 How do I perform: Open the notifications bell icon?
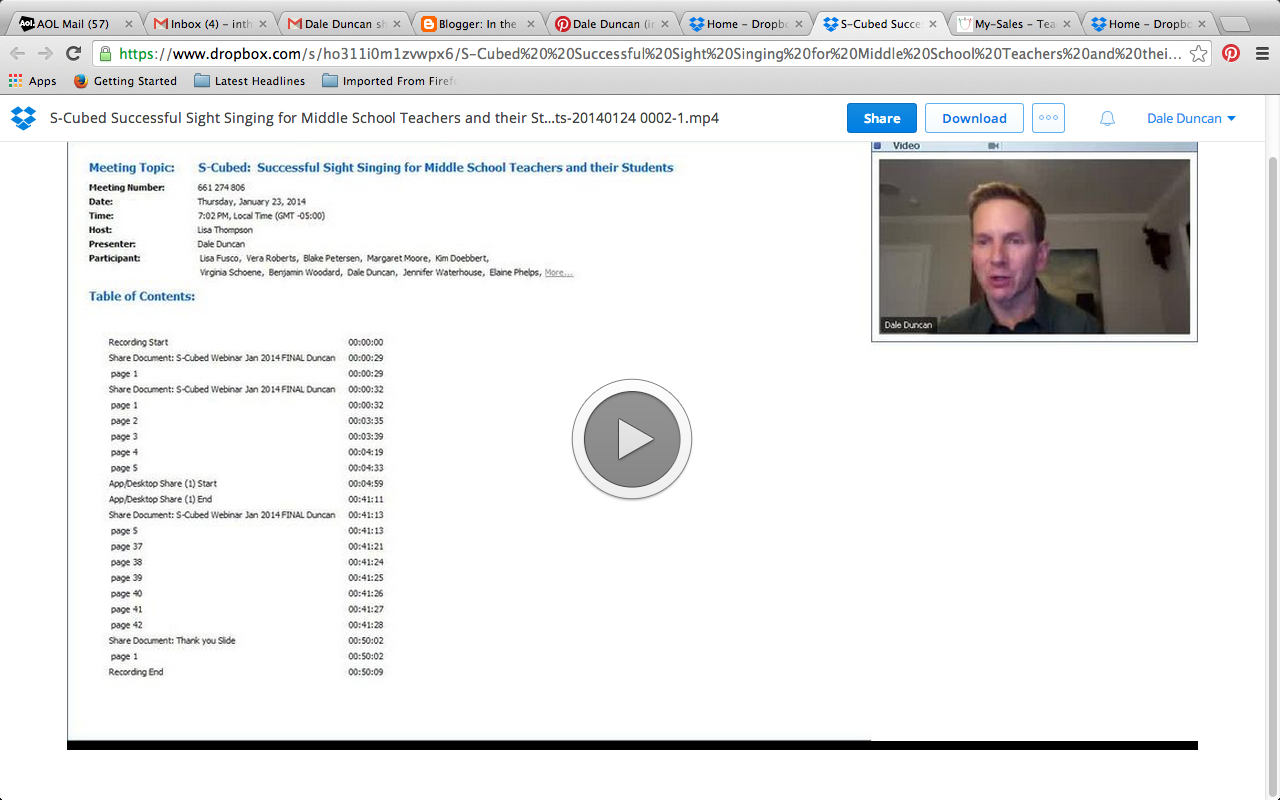[1106, 117]
